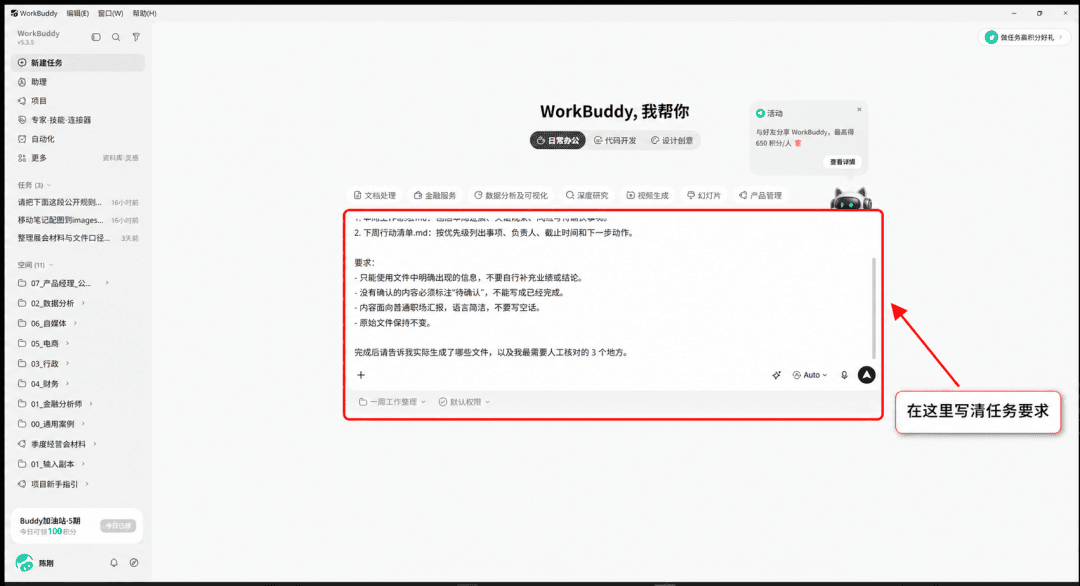
Task: Choose the 深度研究 quick category
Action: coord(587,196)
